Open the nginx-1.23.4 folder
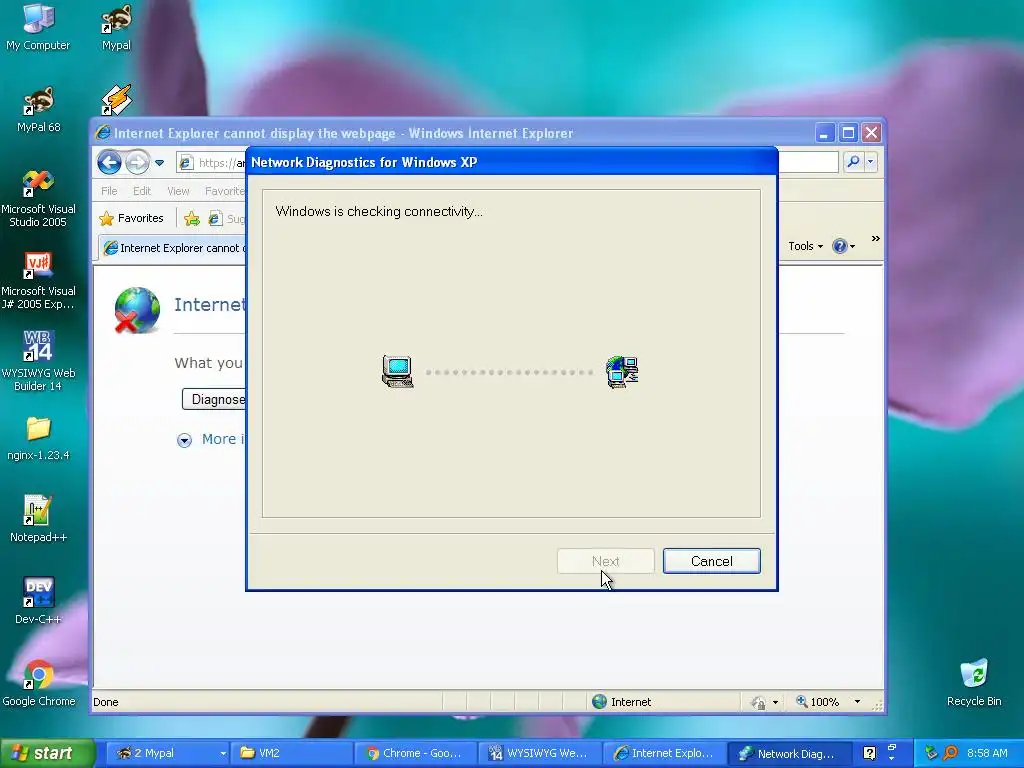This screenshot has width=1024, height=768. (38, 438)
